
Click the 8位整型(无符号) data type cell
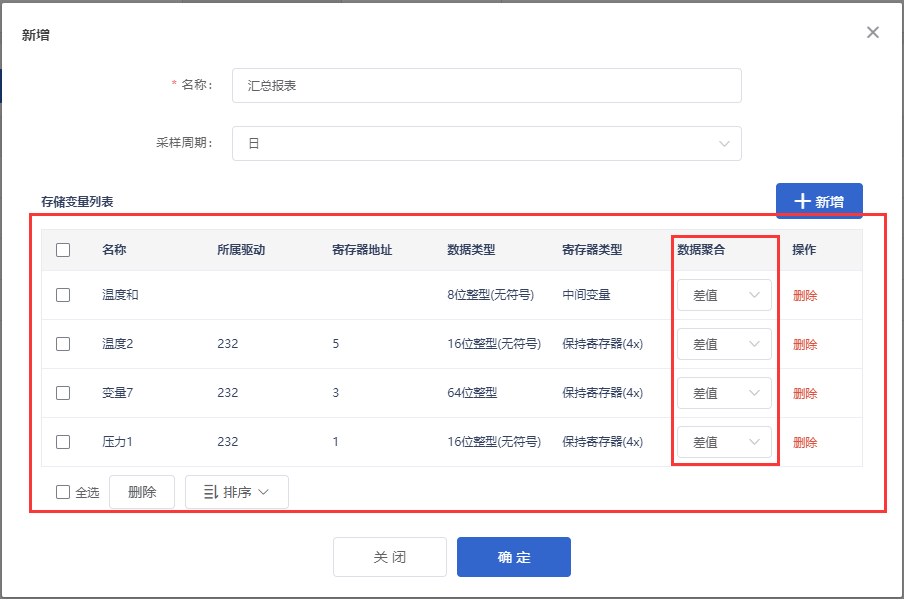coord(491,295)
